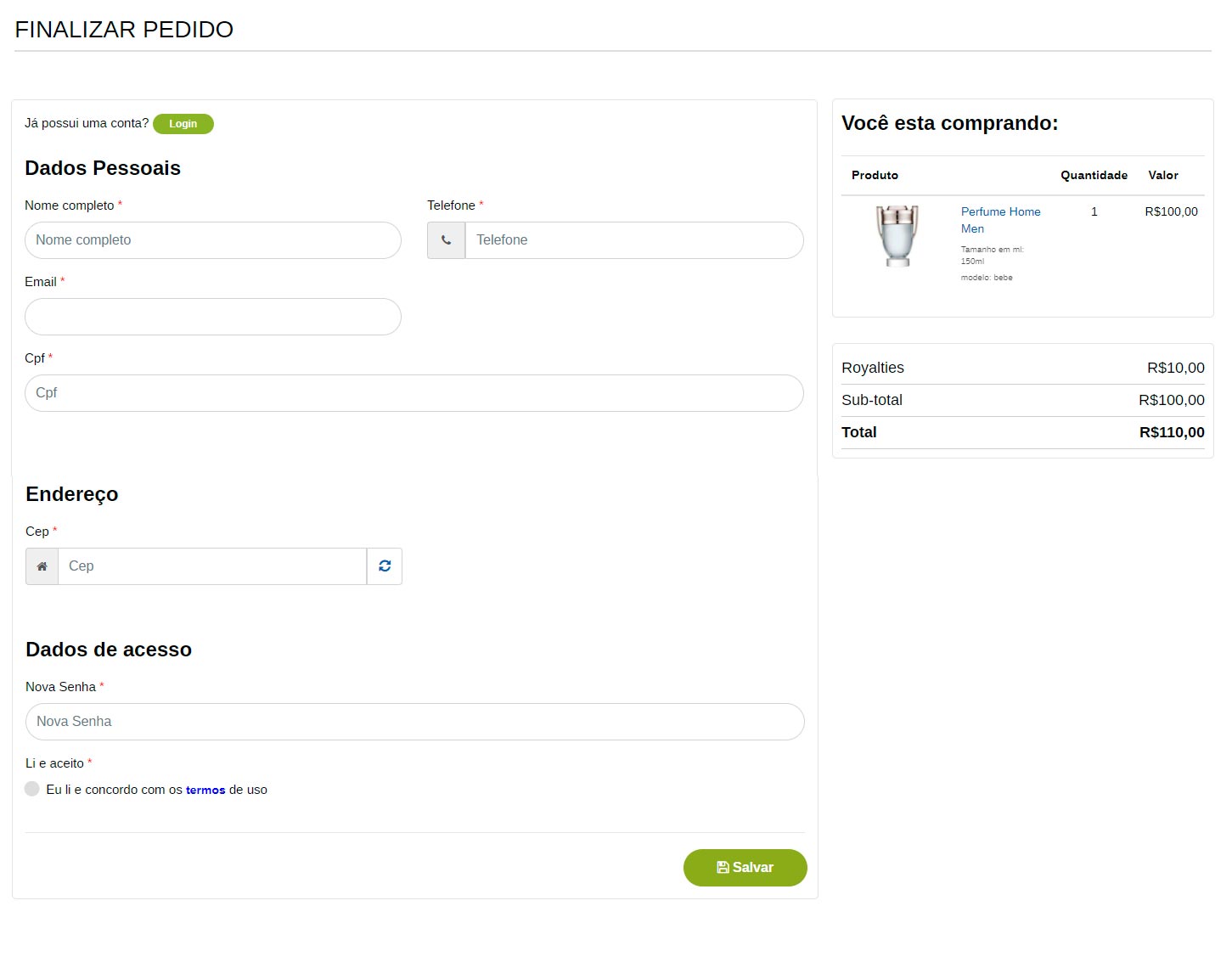Click the Nova Senha password field
The image size is (1232, 968).
pyautogui.click(x=414, y=722)
